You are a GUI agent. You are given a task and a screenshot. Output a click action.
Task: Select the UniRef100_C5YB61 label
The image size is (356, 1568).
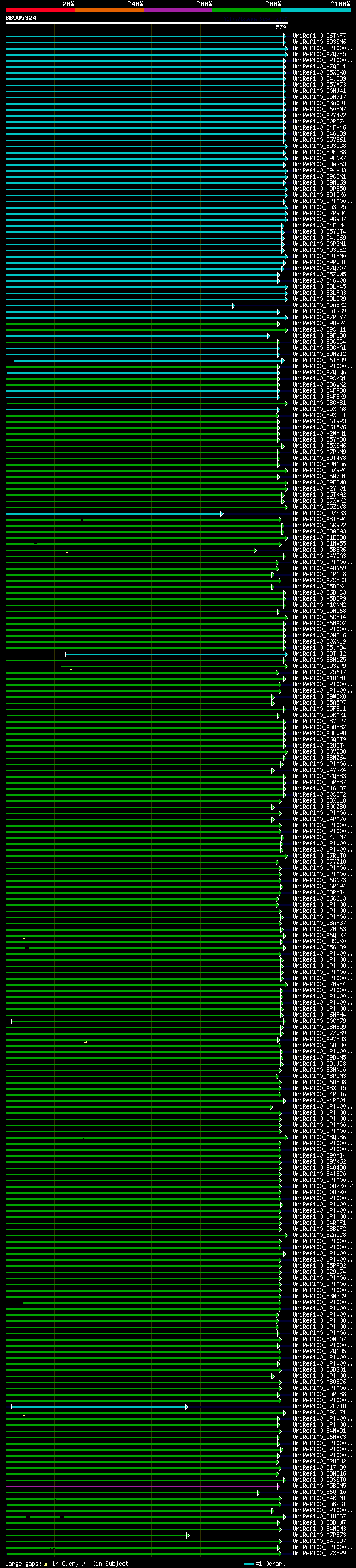319,140
